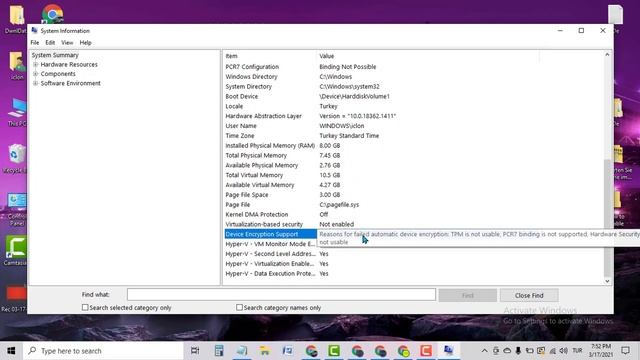Open the network status tray icon
This screenshot has height=360, width=640.
coord(553,351)
